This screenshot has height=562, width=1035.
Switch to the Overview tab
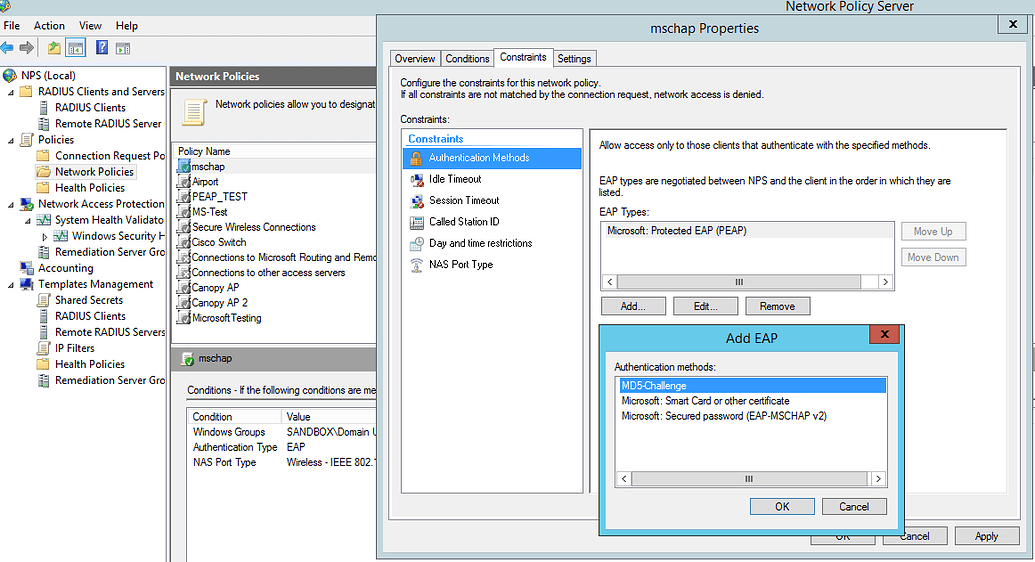point(415,59)
